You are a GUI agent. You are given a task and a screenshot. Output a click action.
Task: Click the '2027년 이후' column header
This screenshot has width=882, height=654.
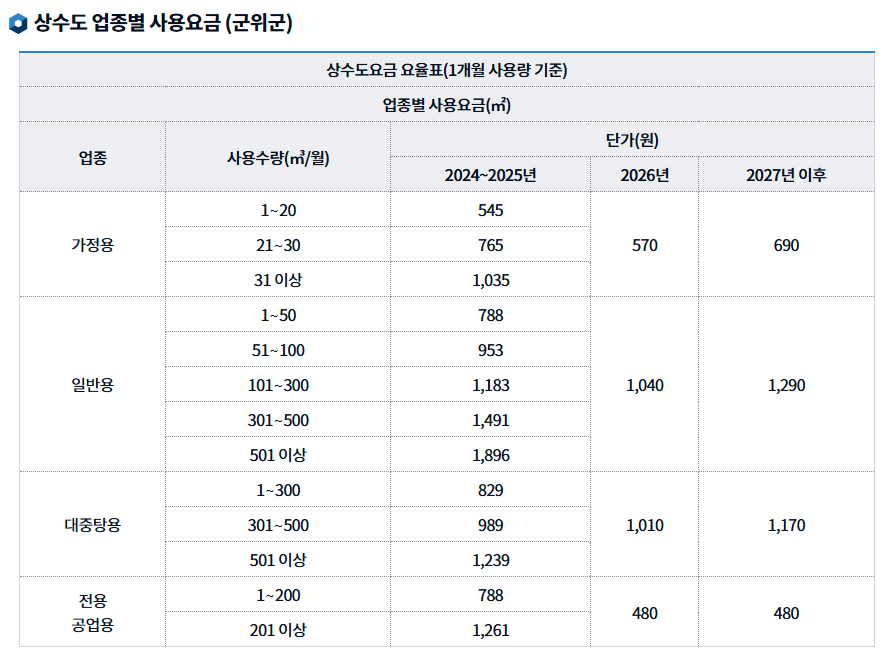786,175
